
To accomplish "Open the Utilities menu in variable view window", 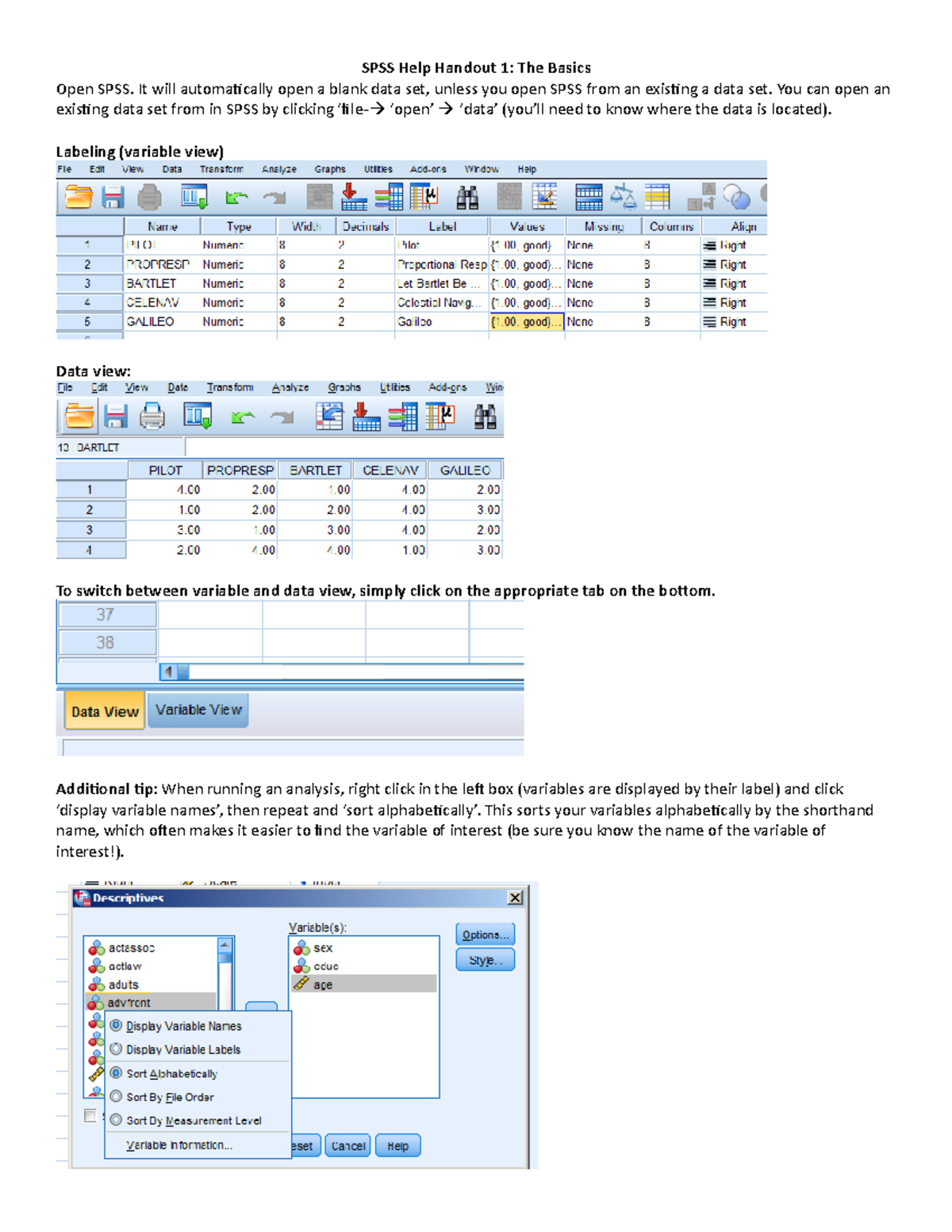I will (378, 169).
